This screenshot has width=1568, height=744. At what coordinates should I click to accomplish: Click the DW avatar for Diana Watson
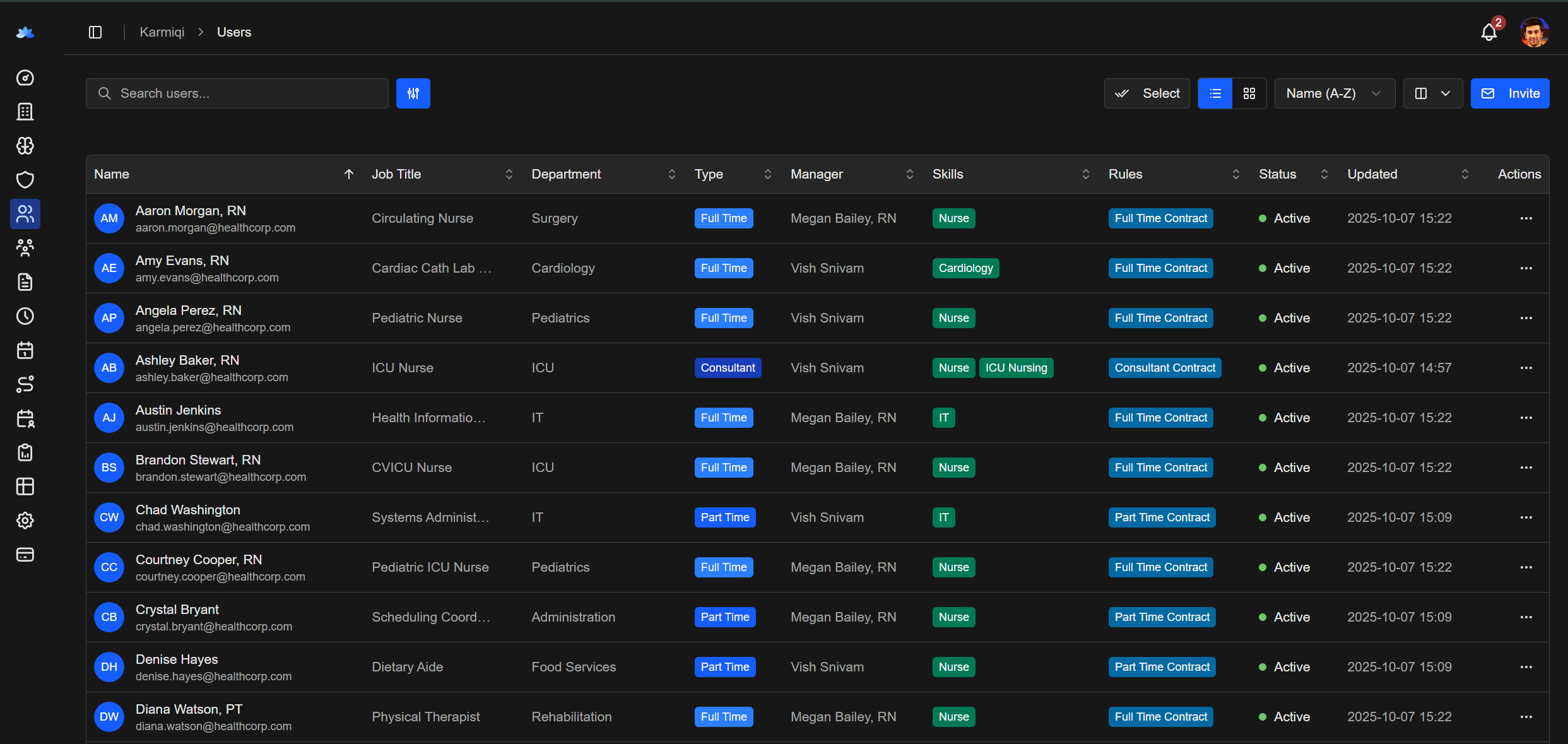click(109, 717)
